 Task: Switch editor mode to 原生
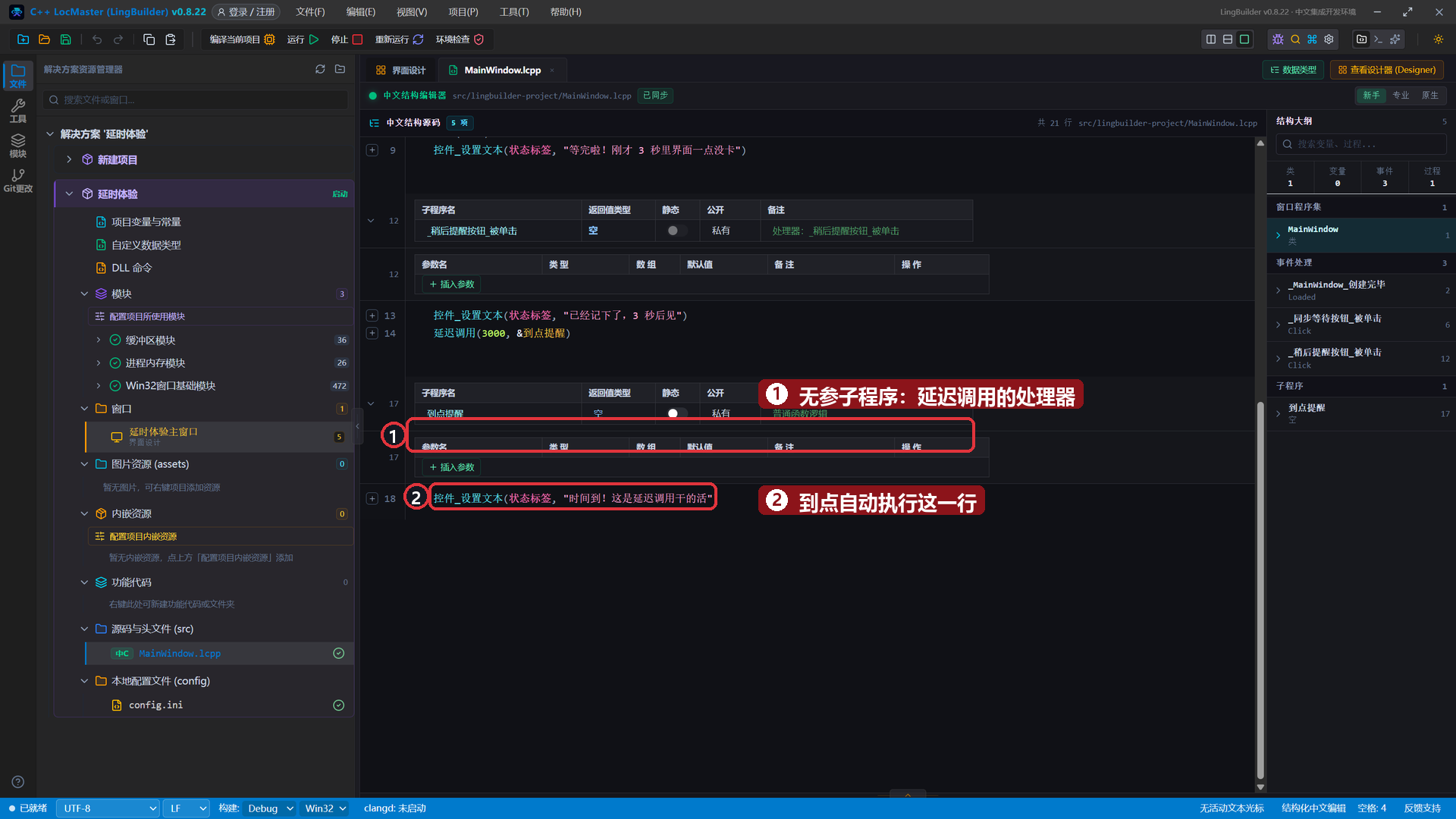click(x=1429, y=96)
